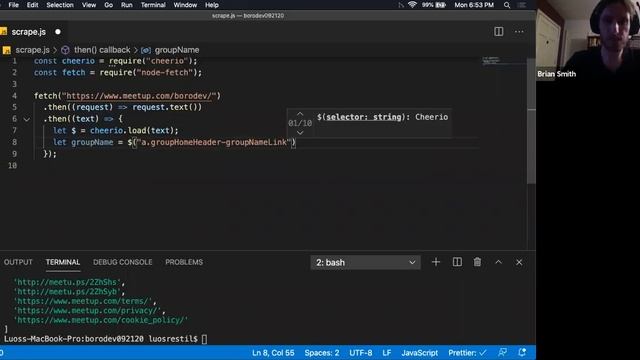This screenshot has height=360, width=640.
Task: Switch to the OUTPUT panel tab
Action: [18, 262]
